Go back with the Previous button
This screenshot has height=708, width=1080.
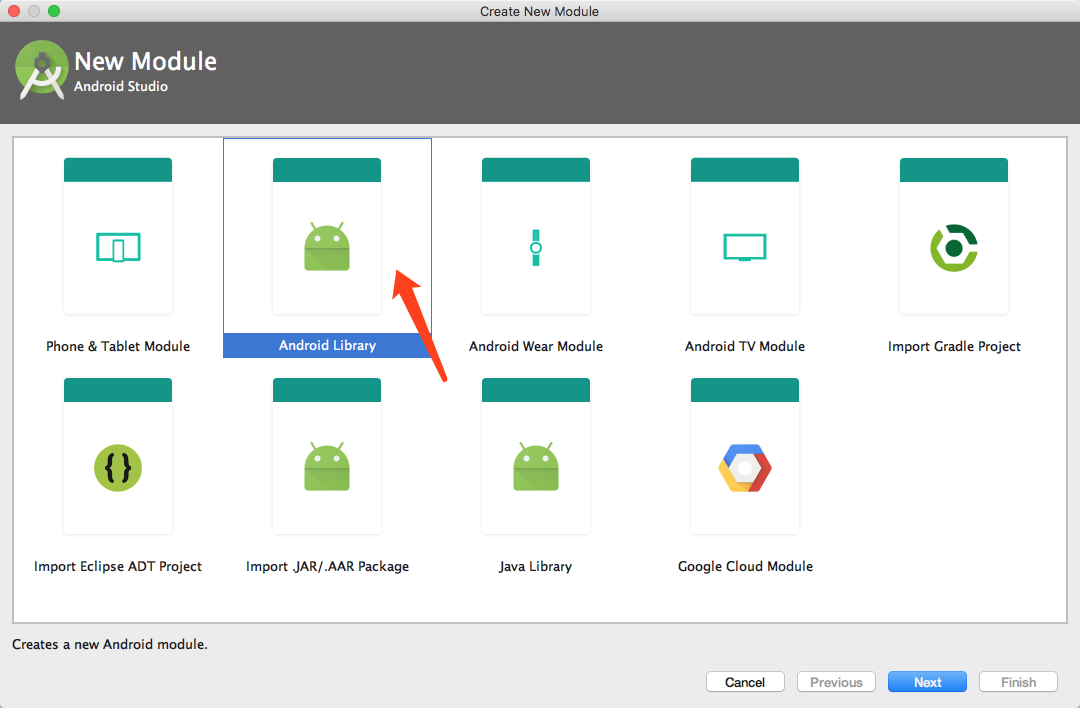click(836, 682)
